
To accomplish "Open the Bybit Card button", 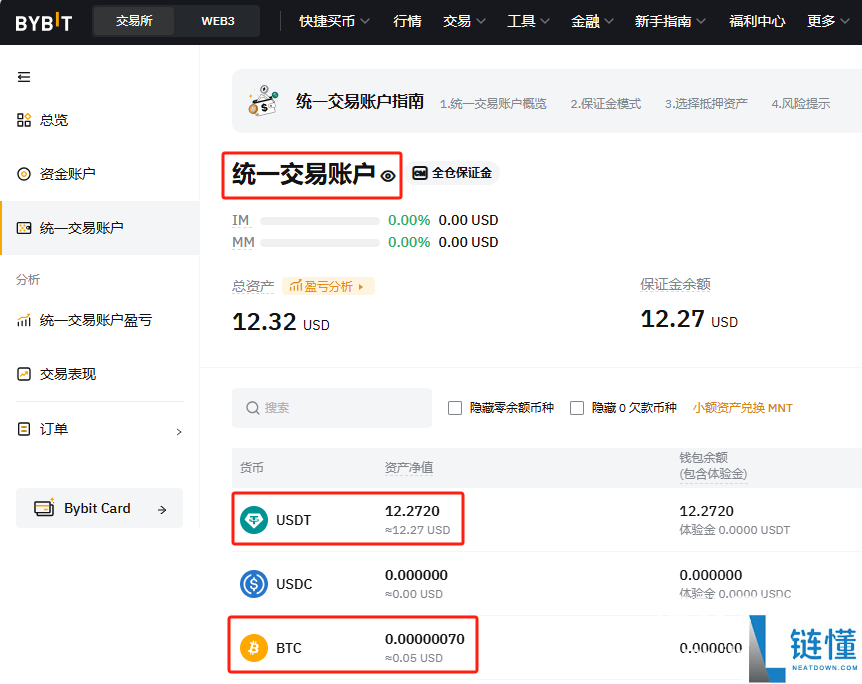I will (x=100, y=508).
